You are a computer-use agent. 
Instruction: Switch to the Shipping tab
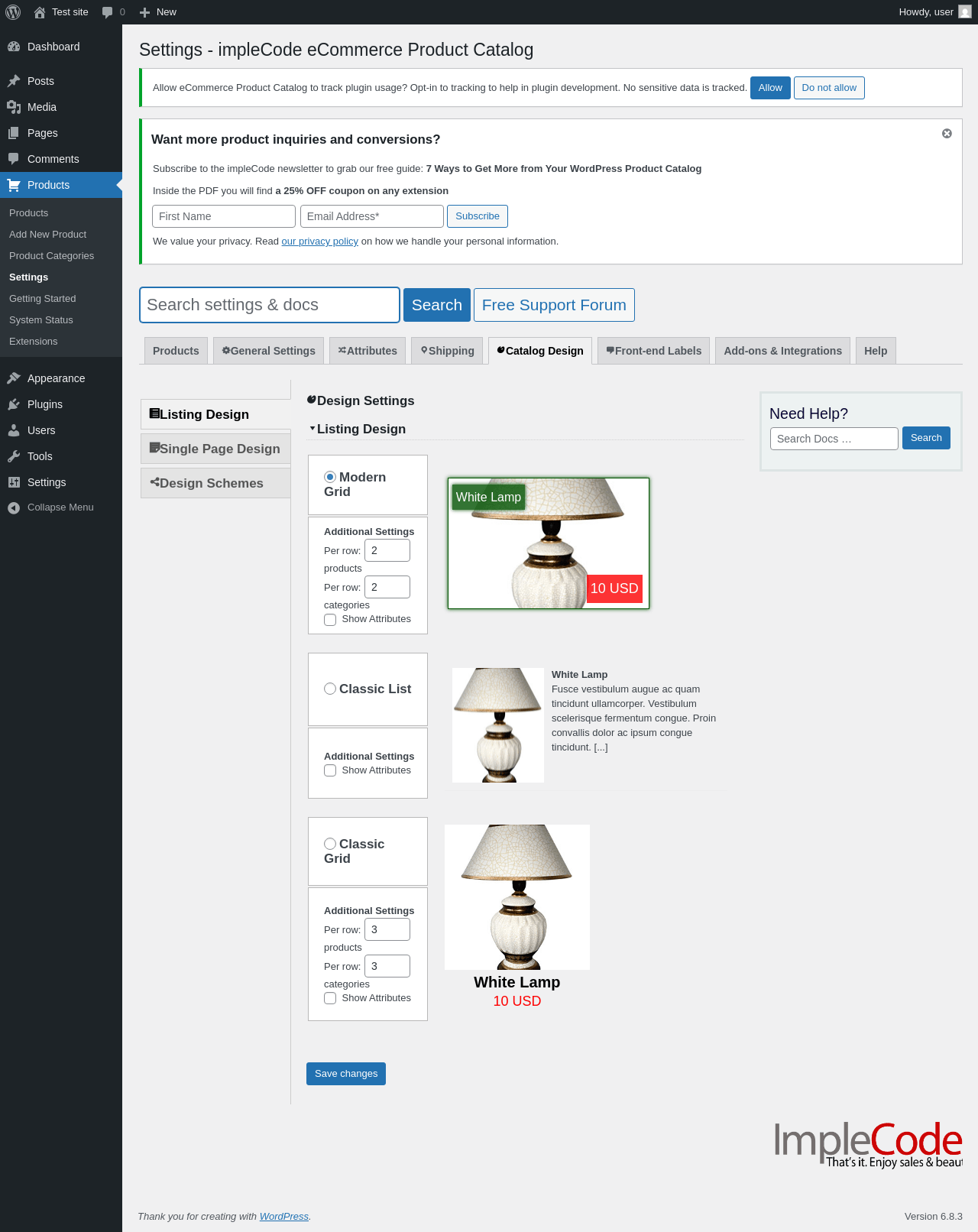pos(447,351)
